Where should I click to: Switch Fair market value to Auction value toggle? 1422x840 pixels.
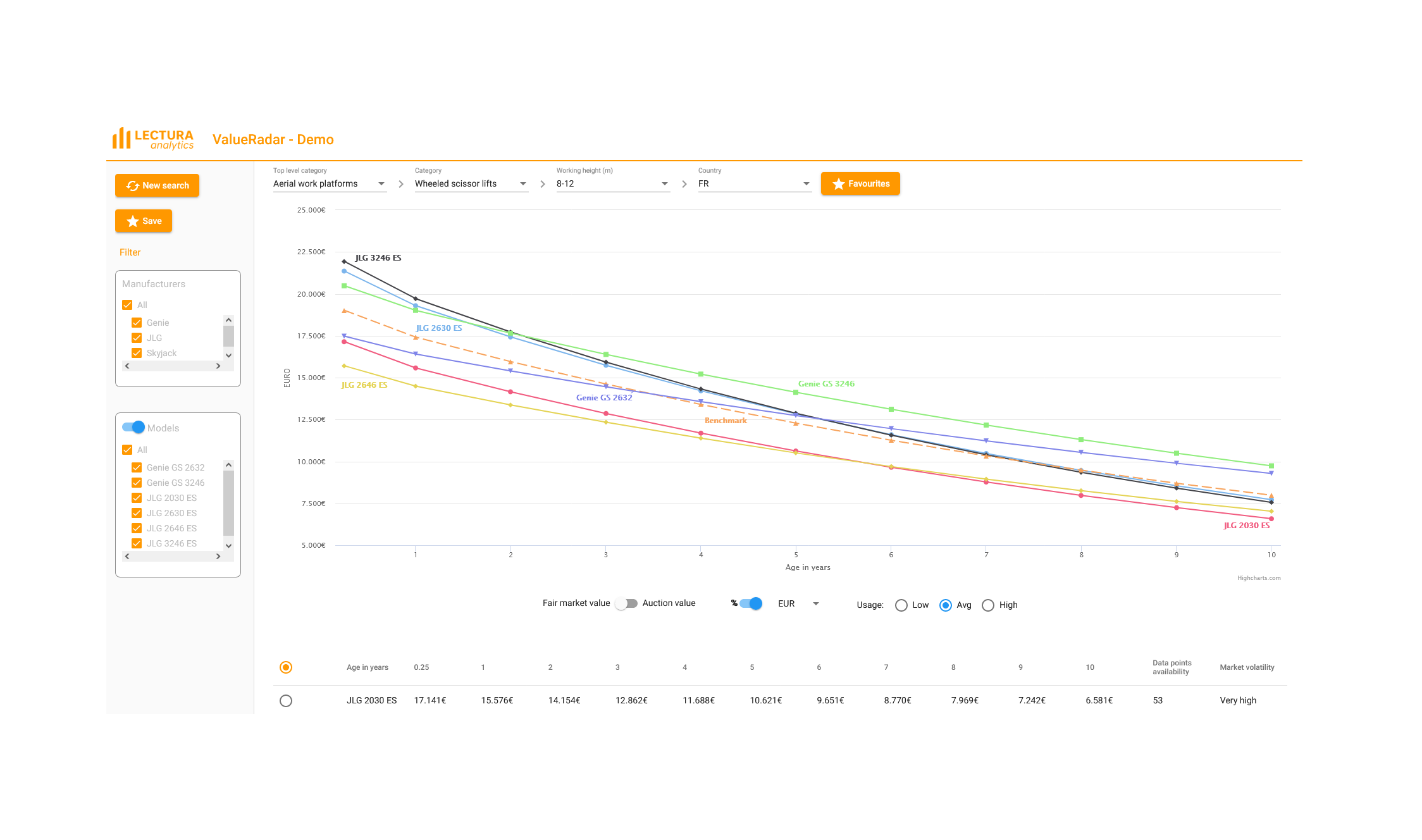626,603
